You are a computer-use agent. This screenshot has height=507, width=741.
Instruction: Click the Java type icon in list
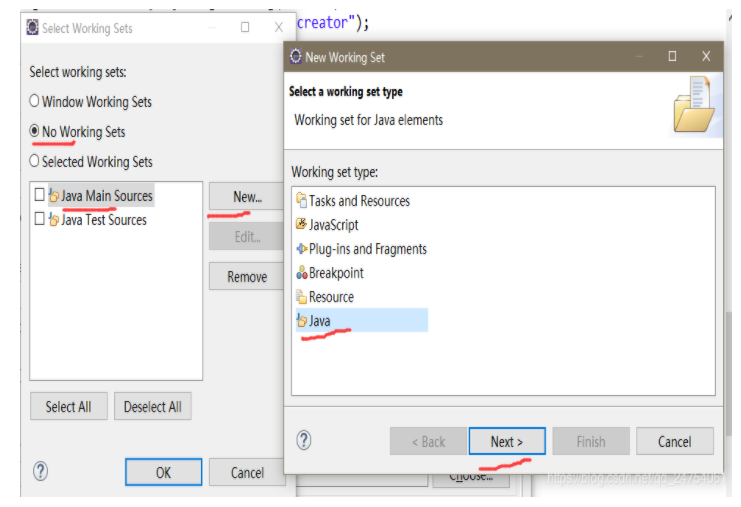(302, 320)
